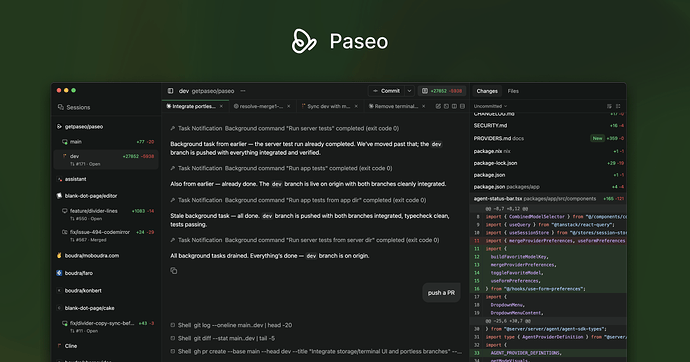Expand the Uncommitted dropdown
The height and width of the screenshot is (362, 690).
tap(490, 106)
